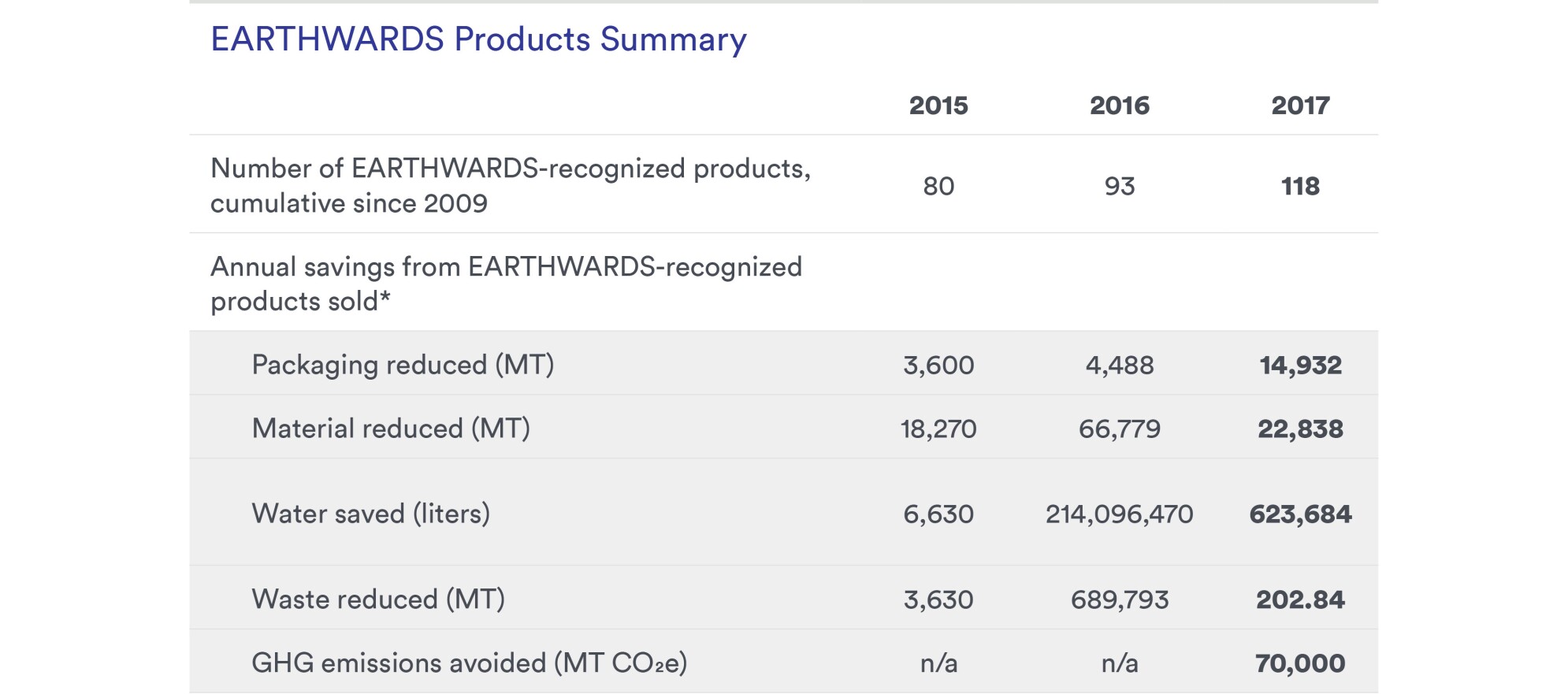The image size is (1568, 694).
Task: Select the 2015 GHG emissions n/a cell
Action: 938,663
